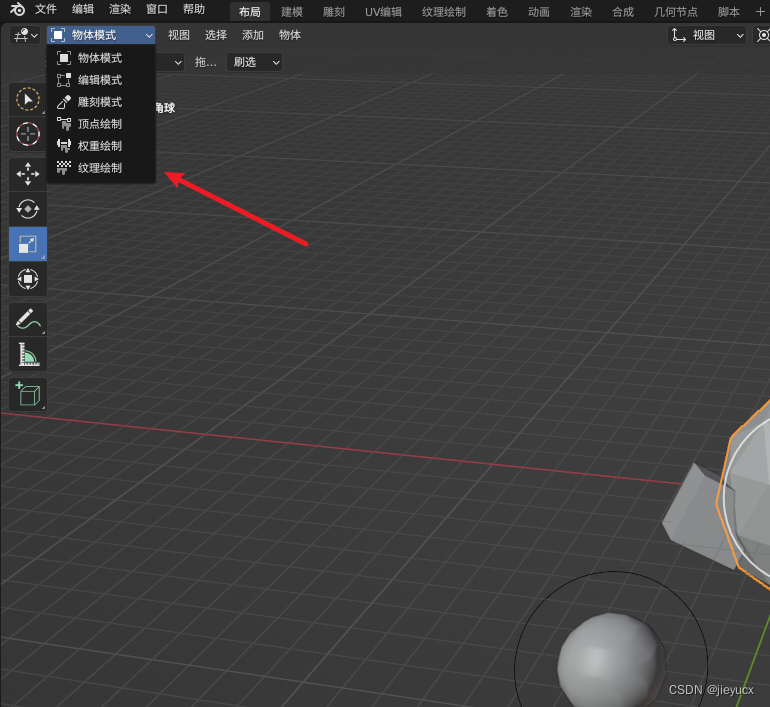Choose 顶点绘制 from the mode list
The width and height of the screenshot is (770, 707).
click(101, 124)
